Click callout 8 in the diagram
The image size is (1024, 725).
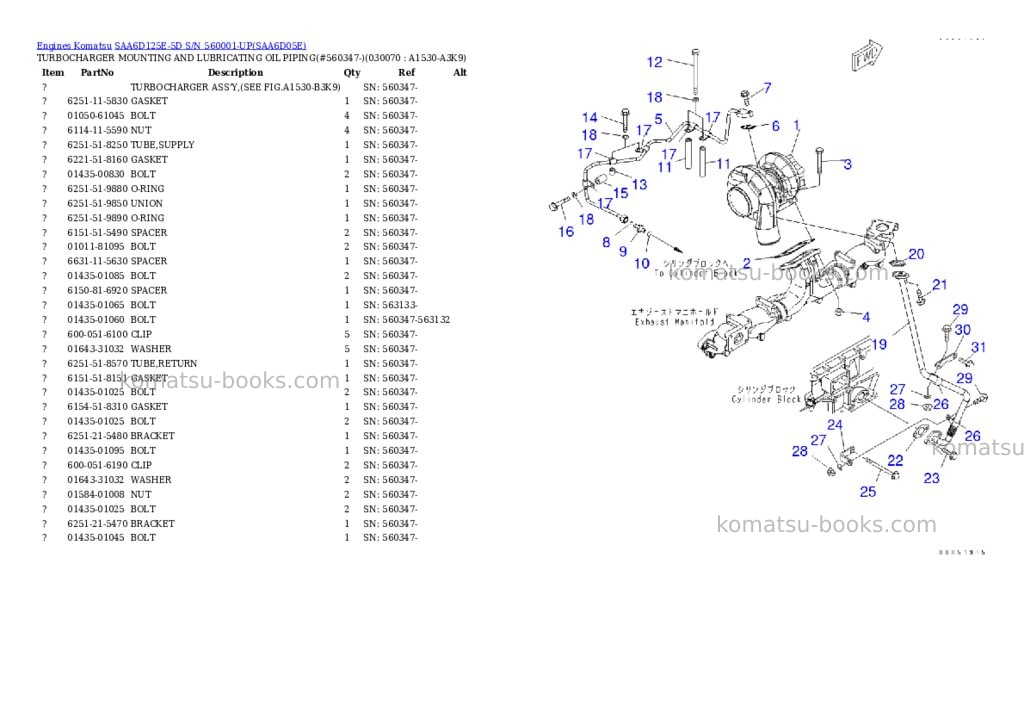(606, 243)
